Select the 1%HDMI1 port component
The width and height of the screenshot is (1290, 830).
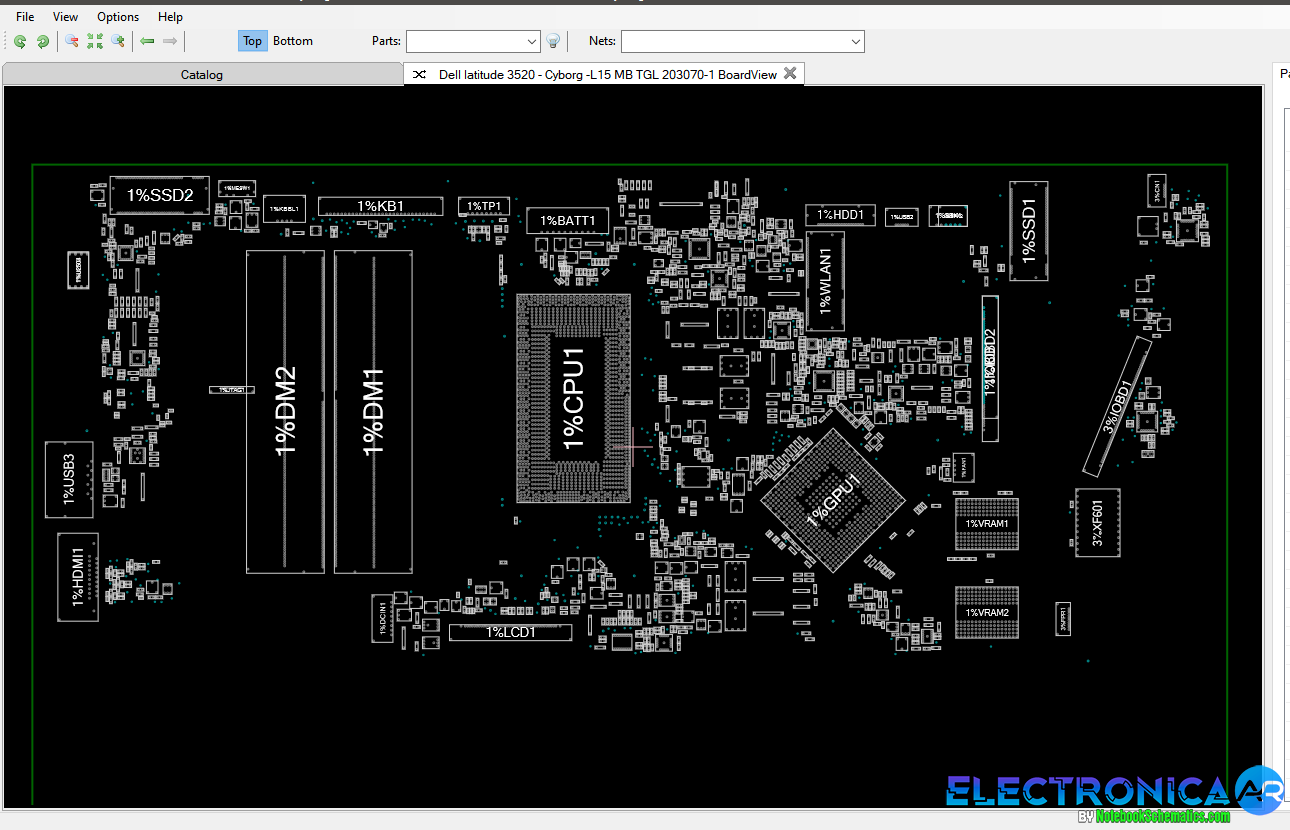click(79, 577)
